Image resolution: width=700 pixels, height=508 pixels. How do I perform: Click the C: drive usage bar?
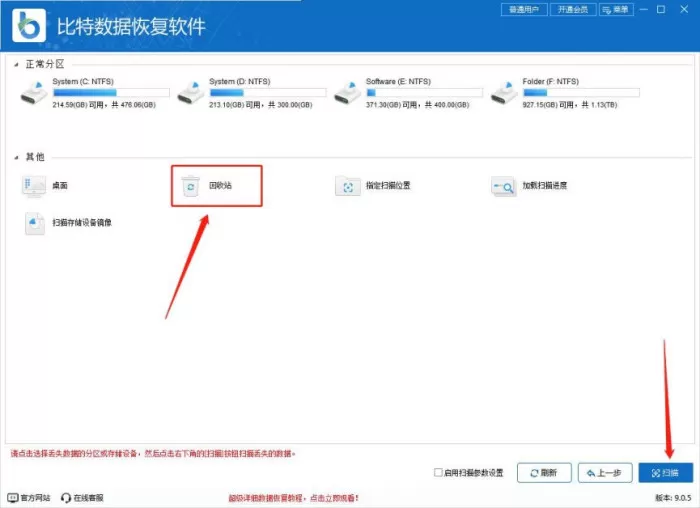(x=111, y=93)
